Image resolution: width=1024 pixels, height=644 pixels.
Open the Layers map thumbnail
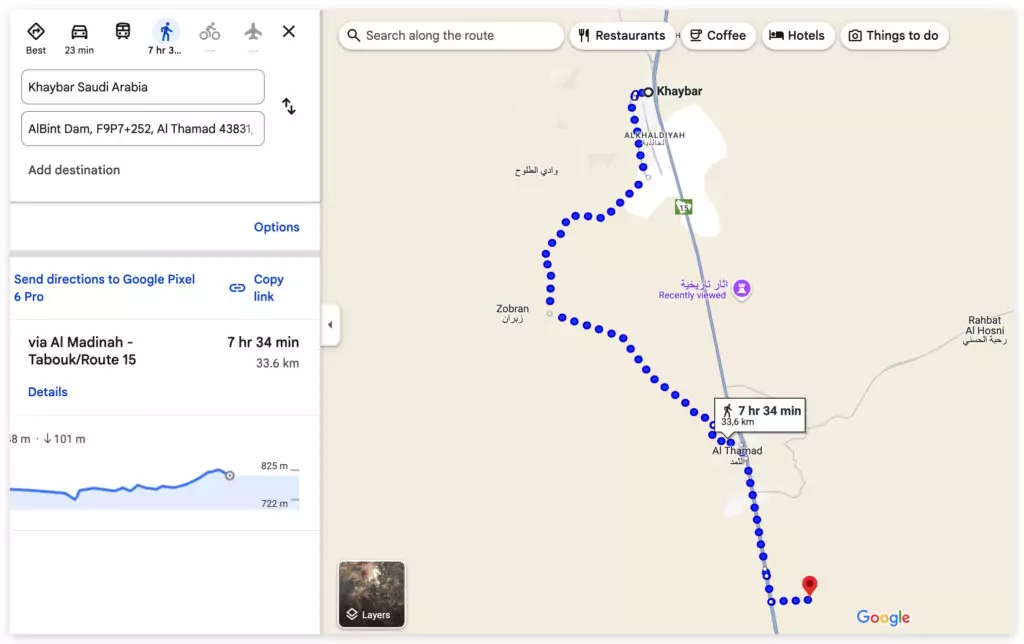(x=372, y=594)
